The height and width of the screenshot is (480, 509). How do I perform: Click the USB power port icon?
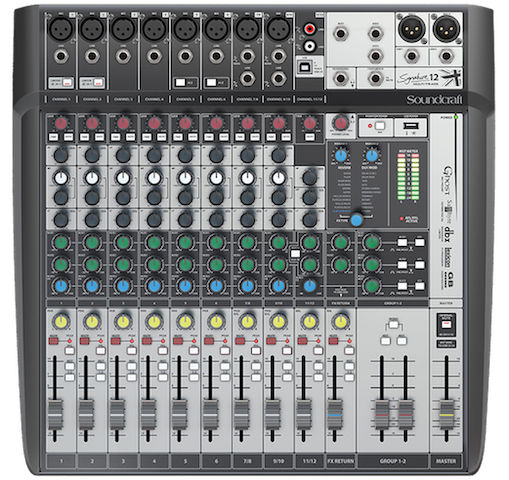410,126
